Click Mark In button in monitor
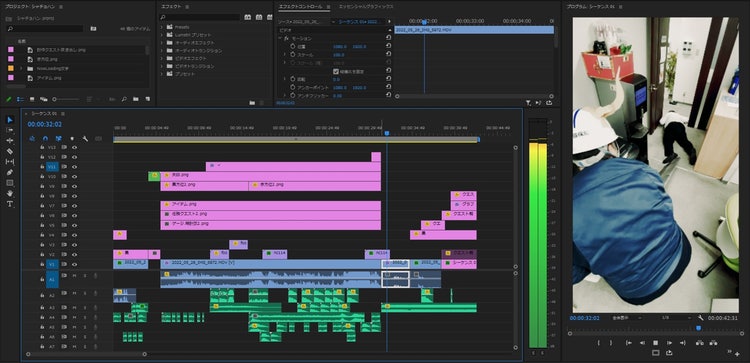Screen dimensions: 750x363 click(599, 342)
